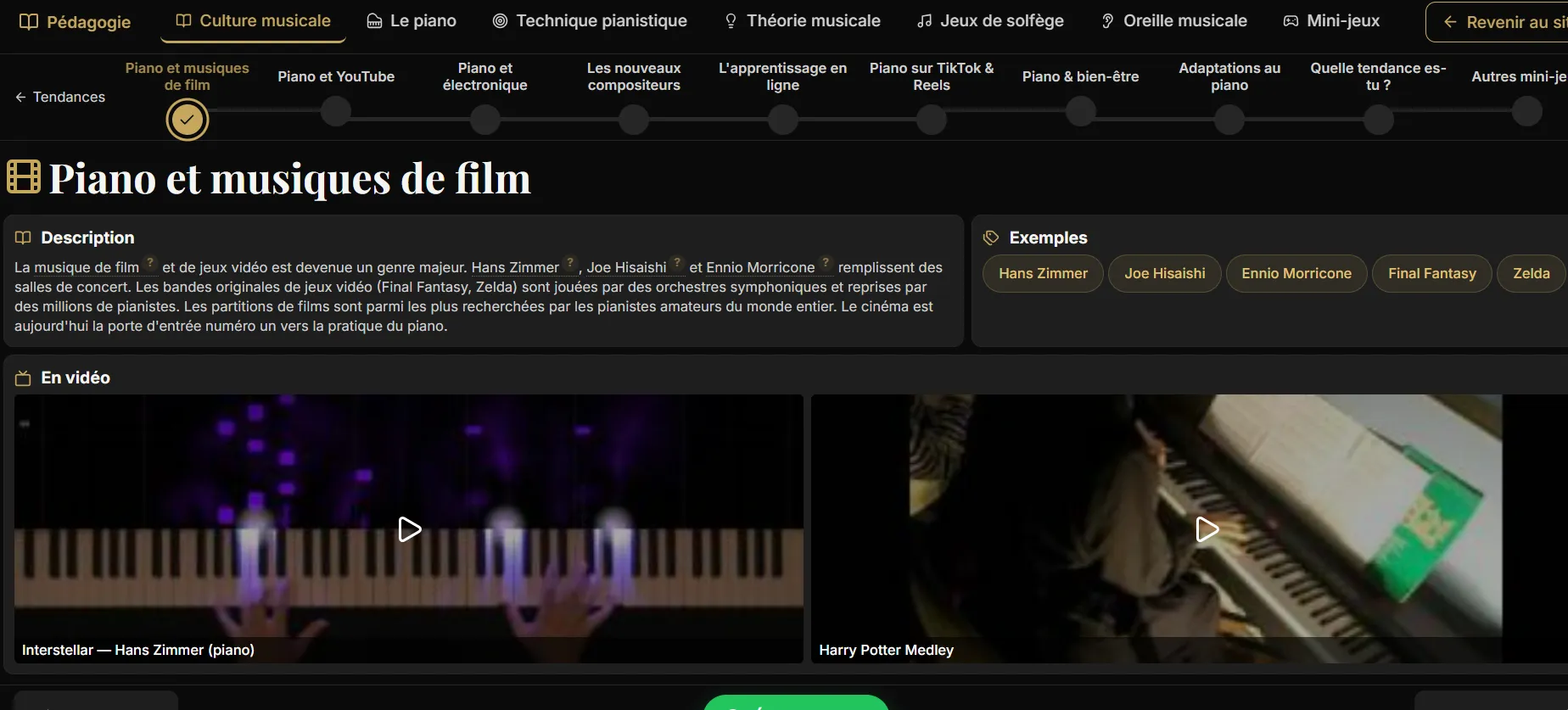Screen dimensions: 1568x710
Task: Select the L'apprentissage en ligne step dot
Action: 783,120
